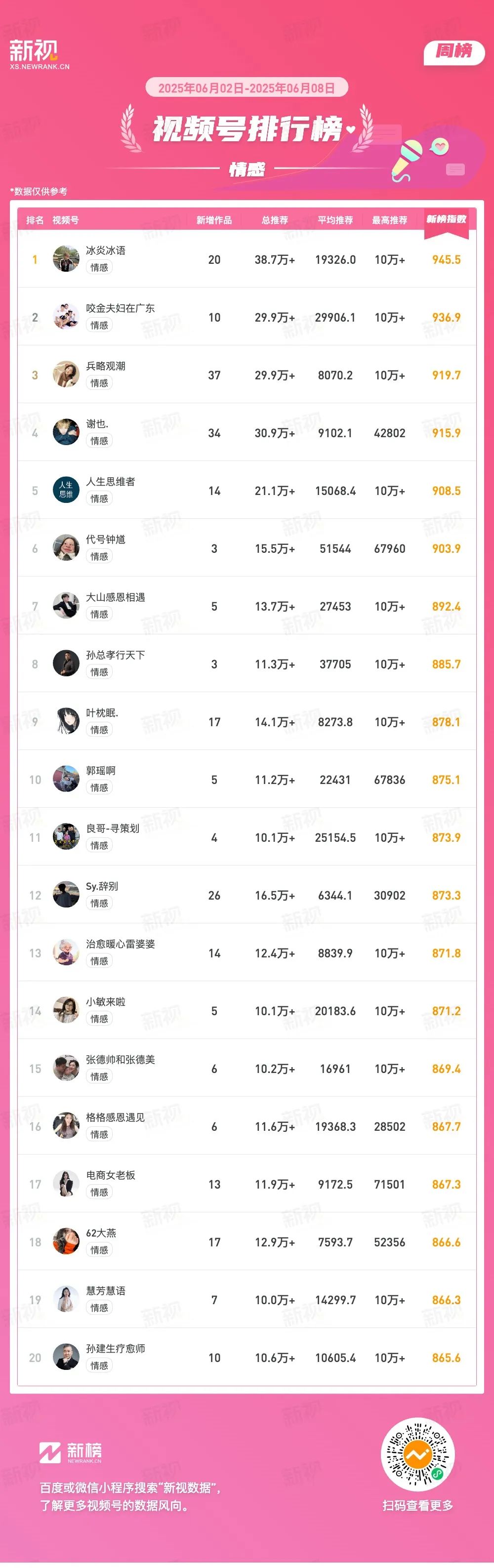494x1568 pixels.
Task: Click the 孙建生疗愈师 profile picture
Action: (66, 1358)
